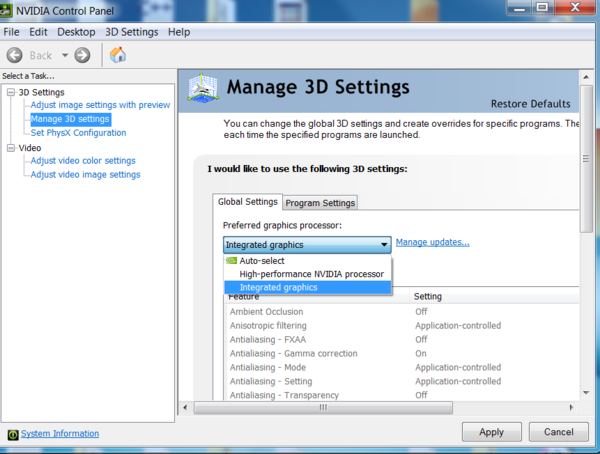600x454 pixels.
Task: Click the Manage 3D Settings header icon
Action: [x=203, y=88]
